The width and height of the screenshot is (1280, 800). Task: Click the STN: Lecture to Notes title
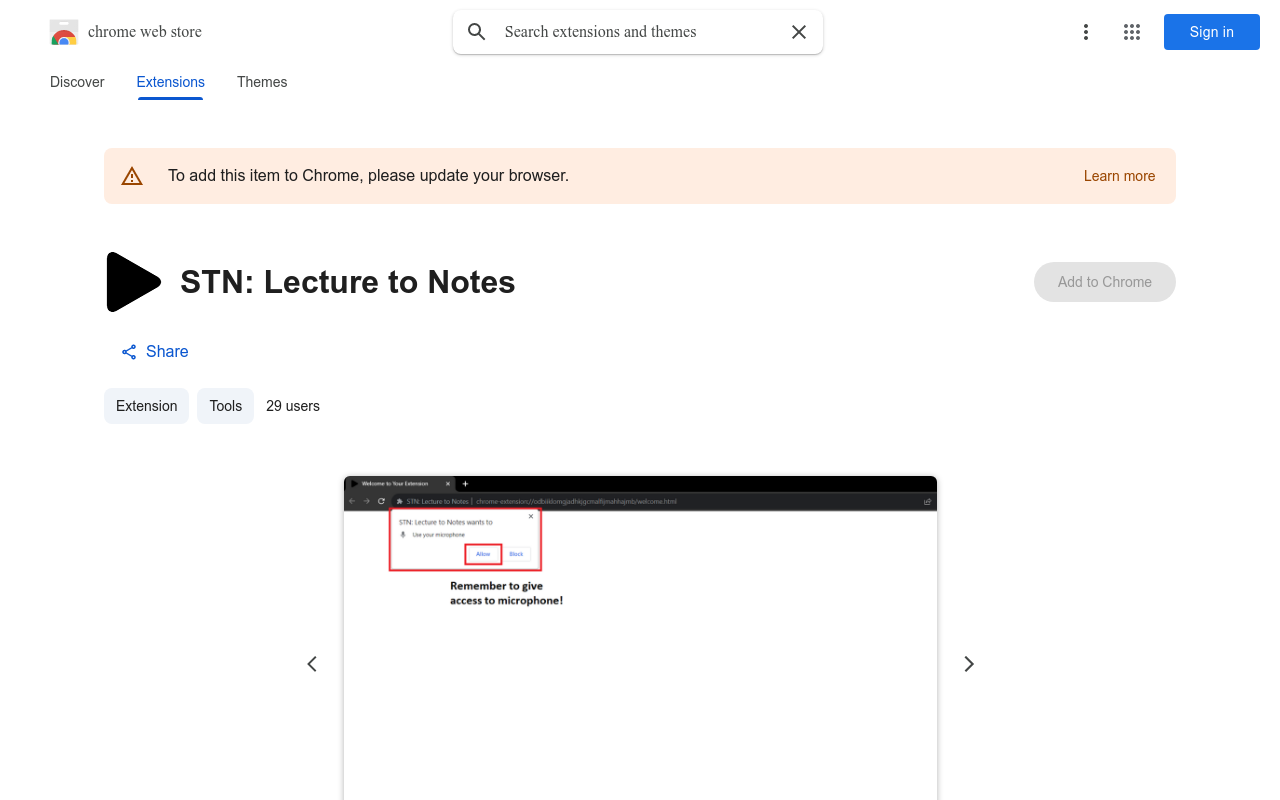[x=348, y=282]
